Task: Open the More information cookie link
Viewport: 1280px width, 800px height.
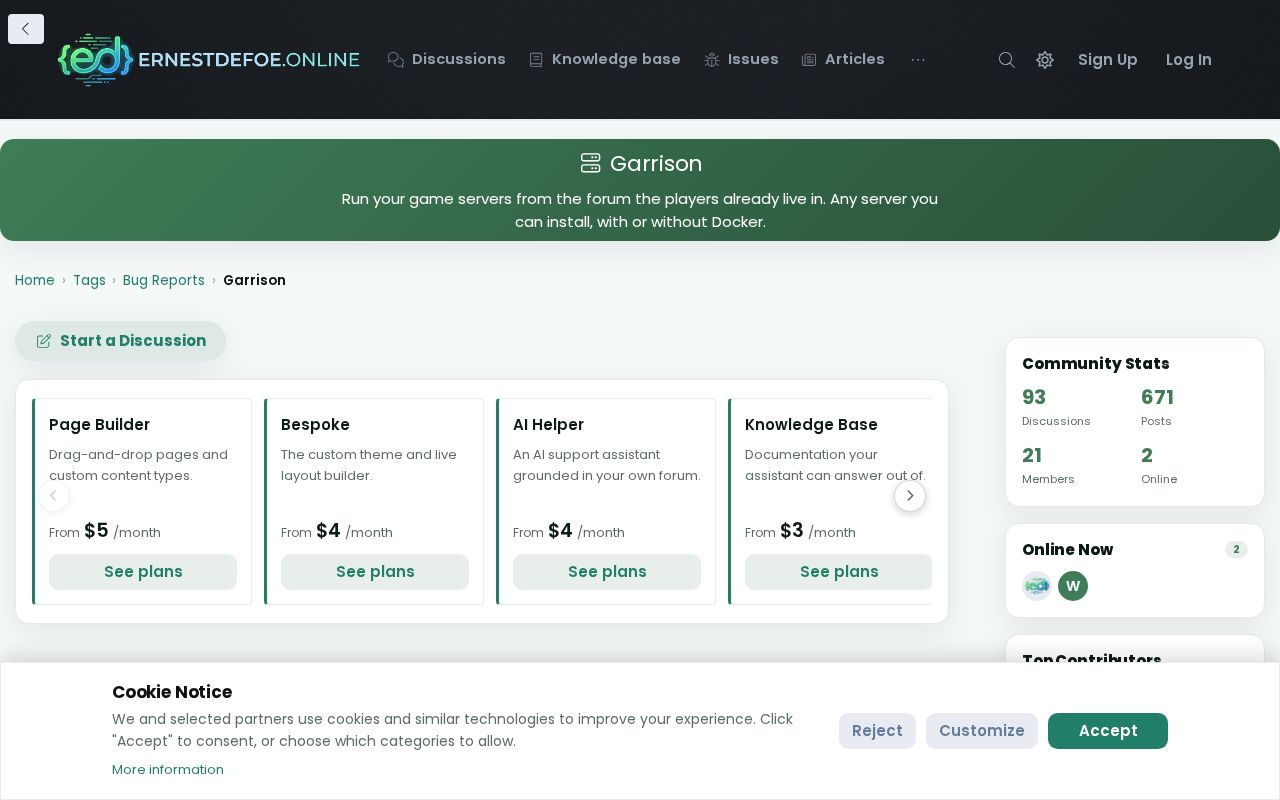Action: [168, 770]
